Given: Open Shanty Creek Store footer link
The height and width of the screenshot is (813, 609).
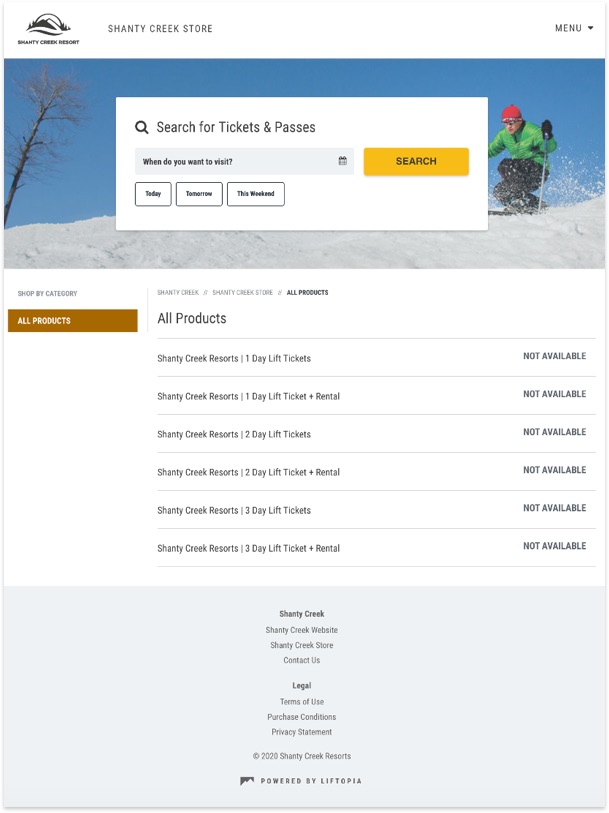Looking at the screenshot, I should [x=302, y=645].
